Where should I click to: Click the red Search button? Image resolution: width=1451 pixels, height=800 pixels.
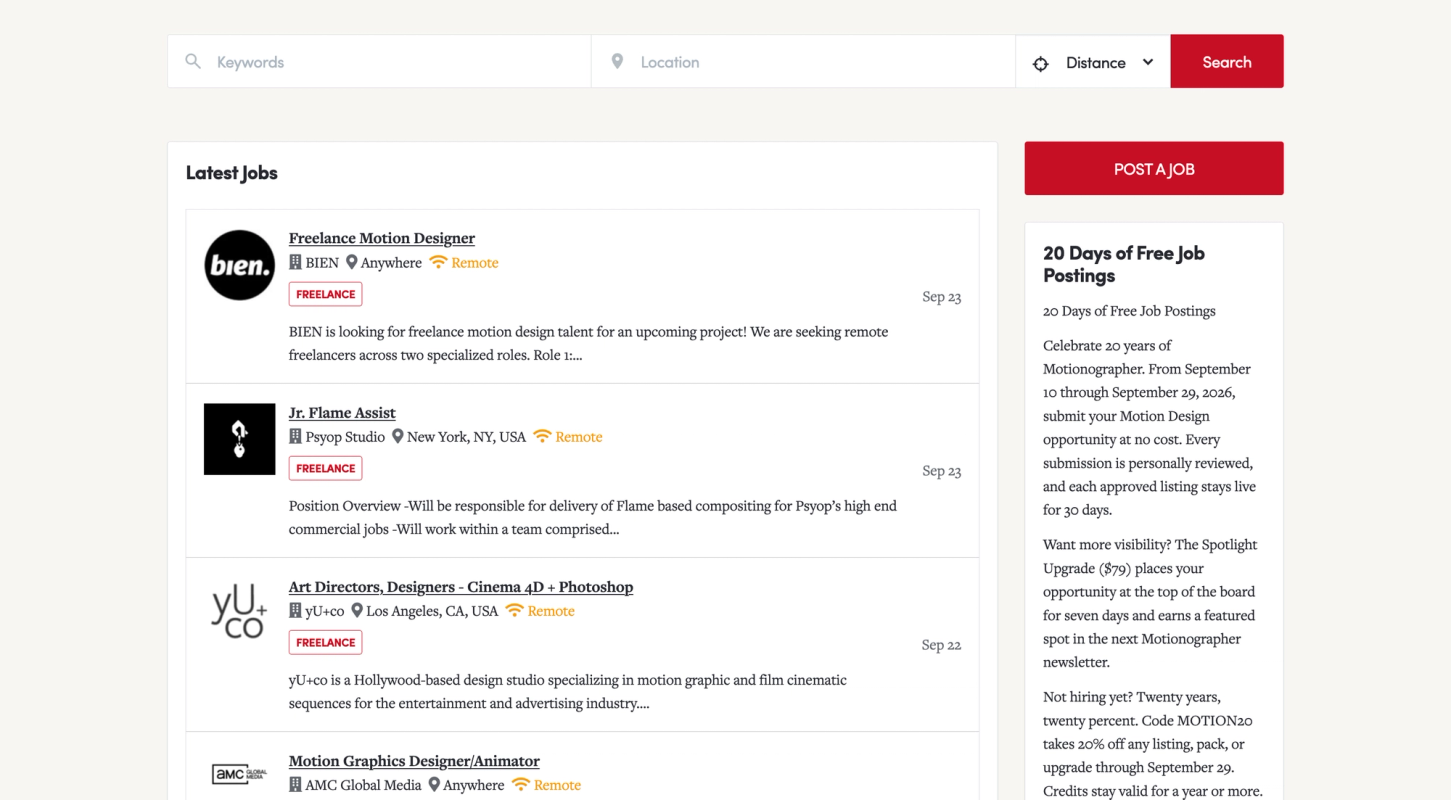click(x=1227, y=62)
